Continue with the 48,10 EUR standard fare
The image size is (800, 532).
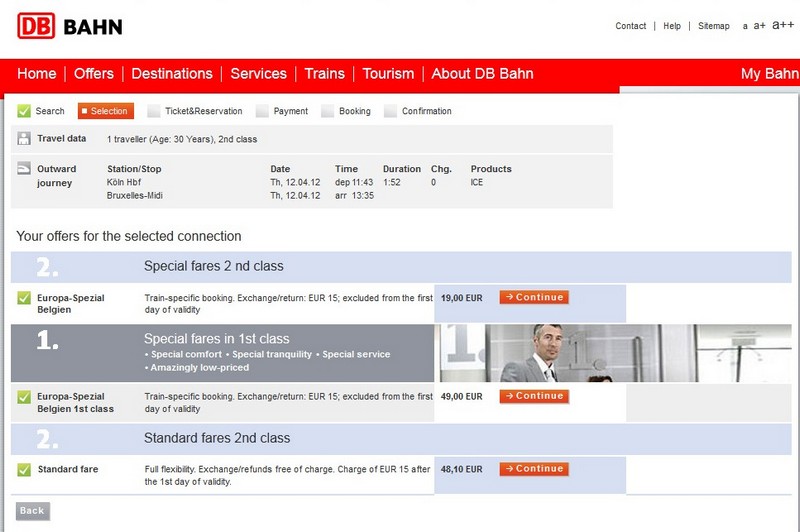click(533, 469)
